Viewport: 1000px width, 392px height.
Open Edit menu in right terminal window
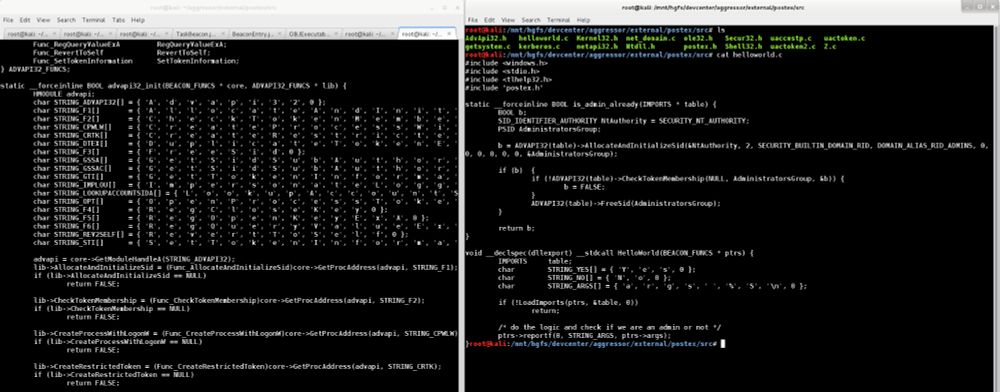[x=489, y=20]
